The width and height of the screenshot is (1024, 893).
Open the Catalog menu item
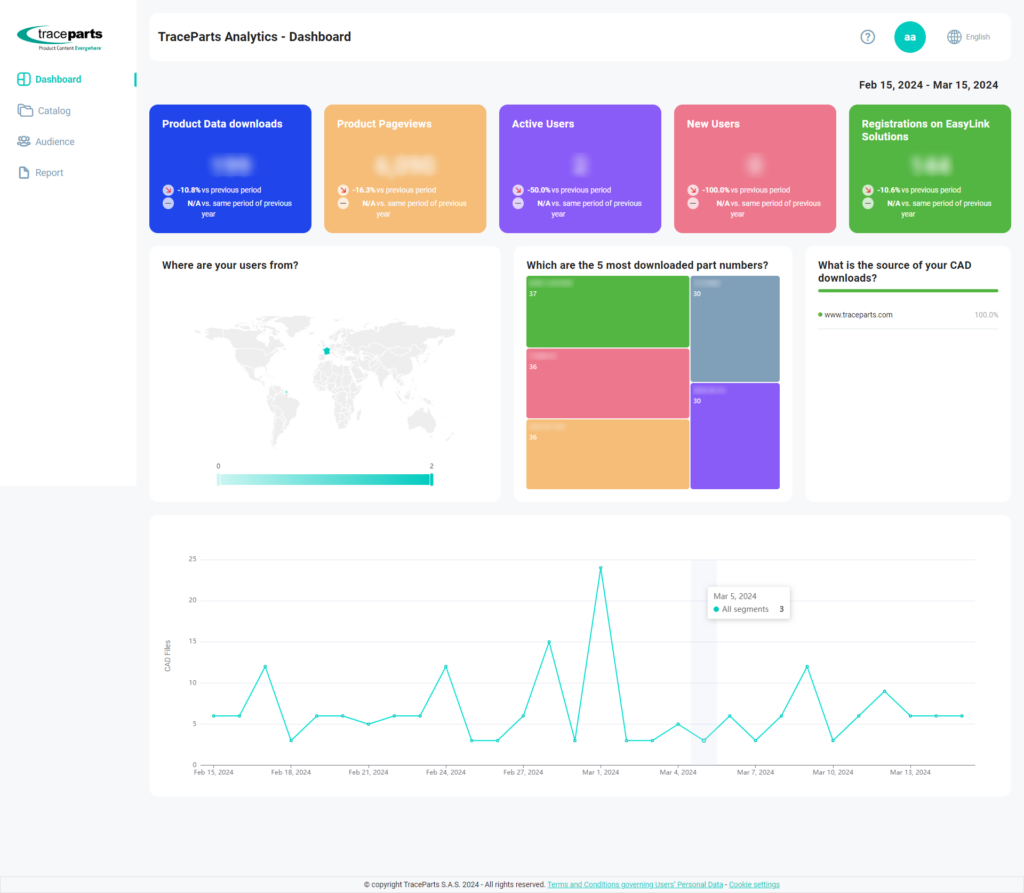pyautogui.click(x=54, y=111)
